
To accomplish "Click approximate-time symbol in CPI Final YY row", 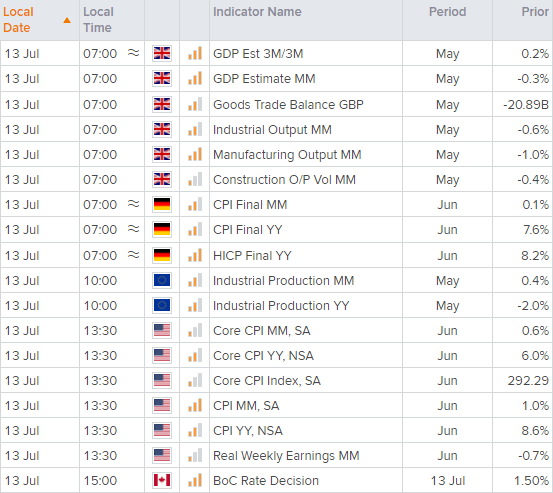I will coord(133,229).
